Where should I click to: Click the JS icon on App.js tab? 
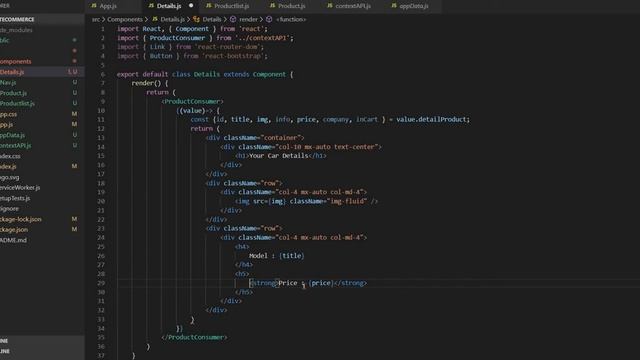[x=94, y=6]
